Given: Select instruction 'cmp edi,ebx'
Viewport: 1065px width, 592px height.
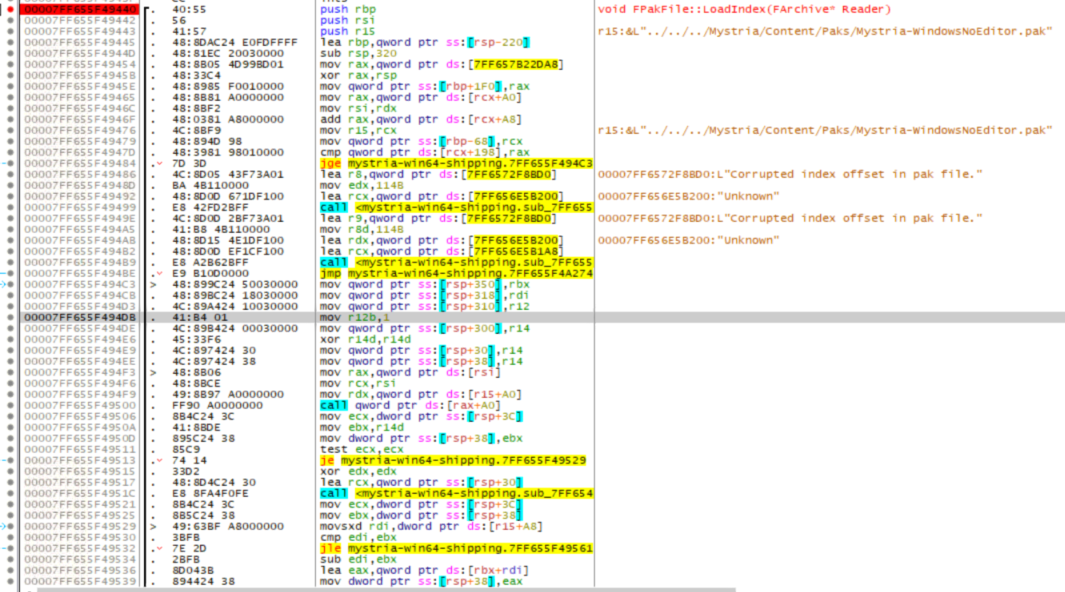Looking at the screenshot, I should [x=359, y=537].
